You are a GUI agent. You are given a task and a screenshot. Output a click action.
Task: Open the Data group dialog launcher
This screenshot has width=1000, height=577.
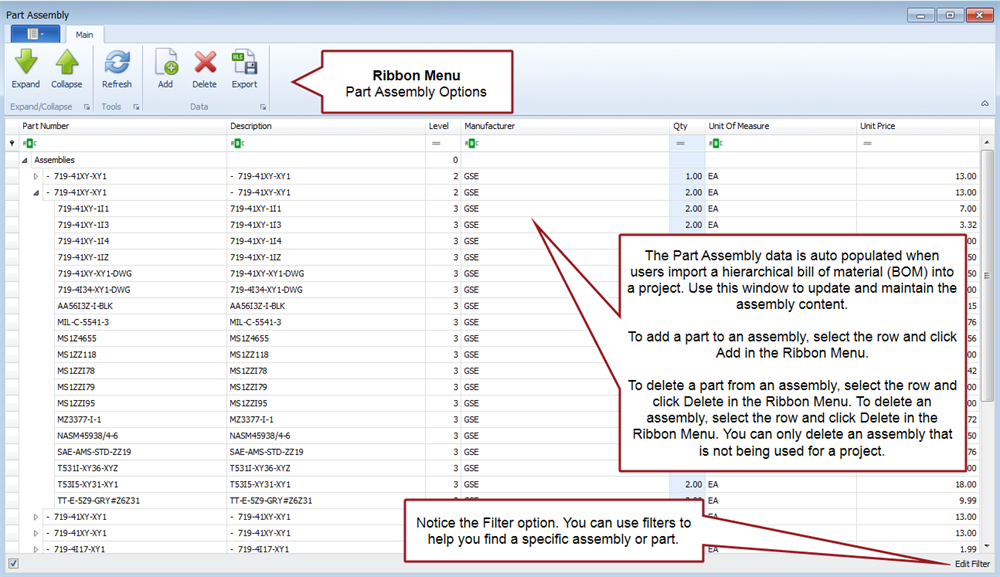(x=263, y=107)
